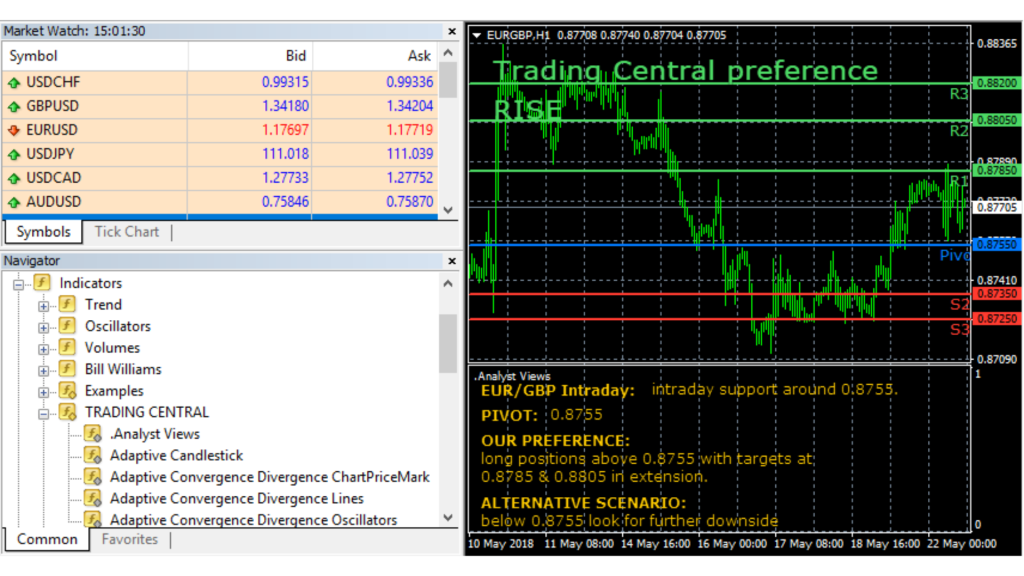Click Adaptive Convergence Divergence Oscillators icon
Screen dimensions: 1024x576
click(x=93, y=519)
